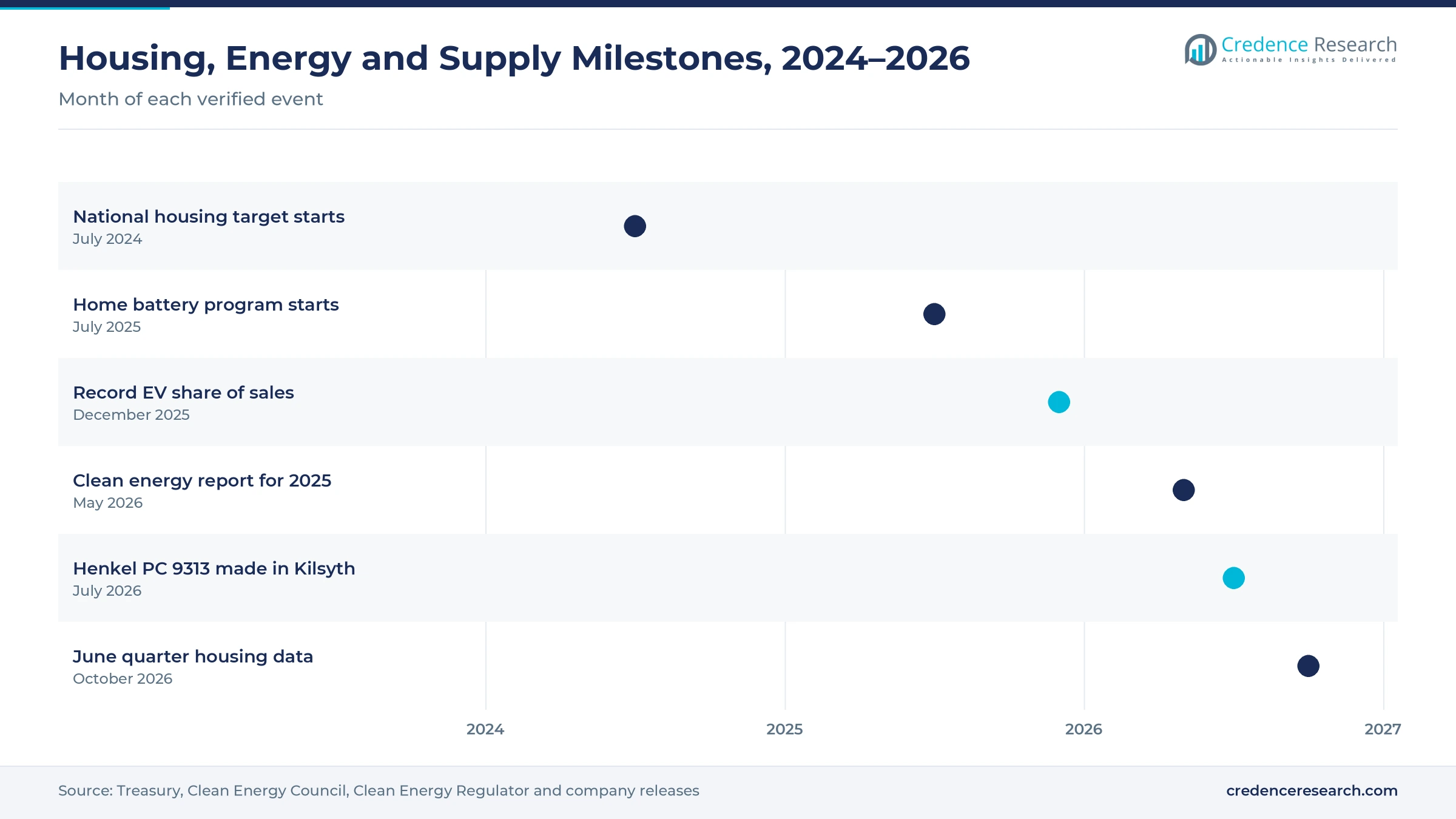Click the 2025 axis label
The width and height of the screenshot is (1456, 819).
coord(784,729)
